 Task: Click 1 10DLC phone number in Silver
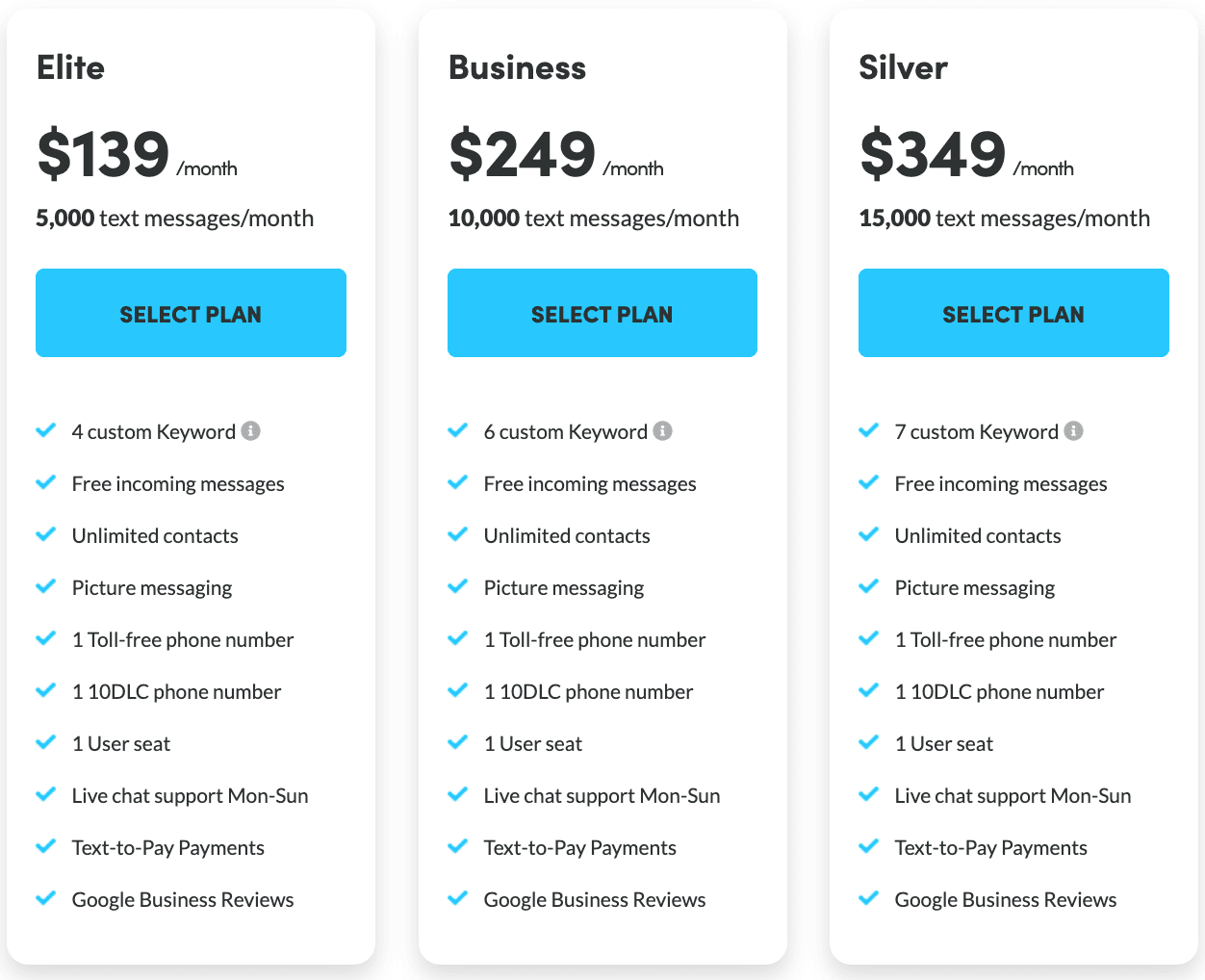click(999, 692)
